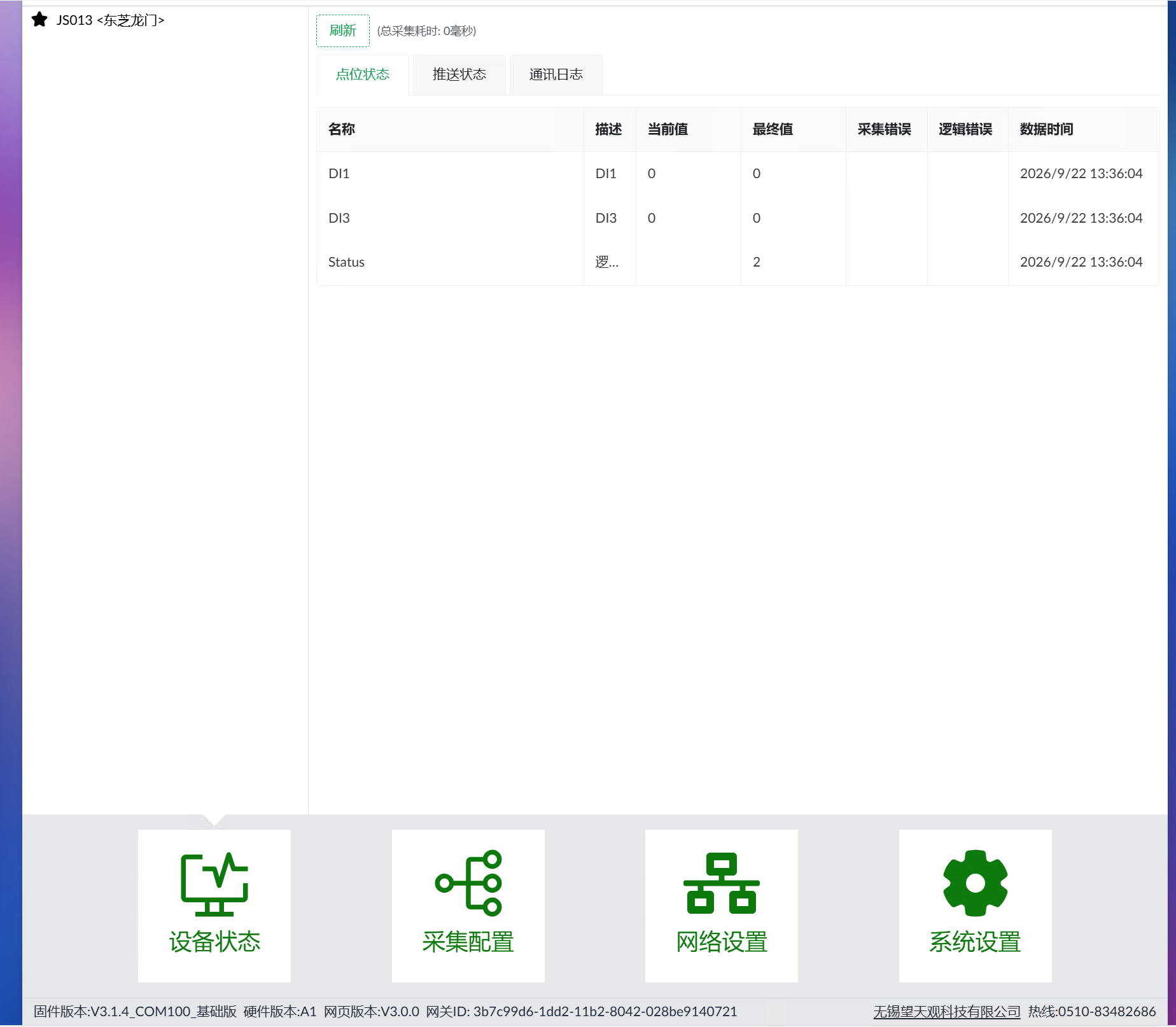Select the DI1 name cell
Image resolution: width=1176 pixels, height=1027 pixels.
[x=450, y=174]
